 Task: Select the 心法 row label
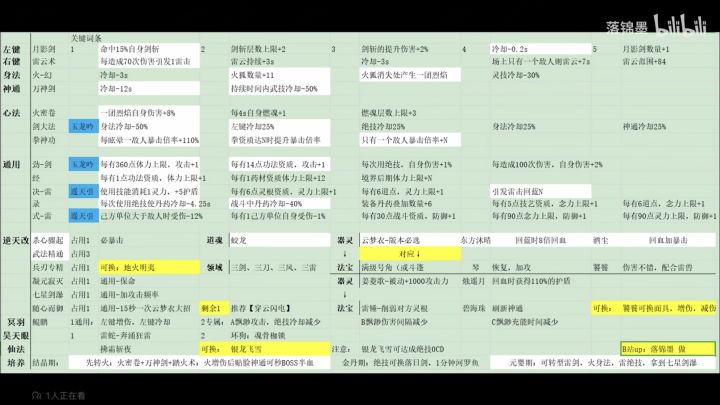click(x=11, y=112)
